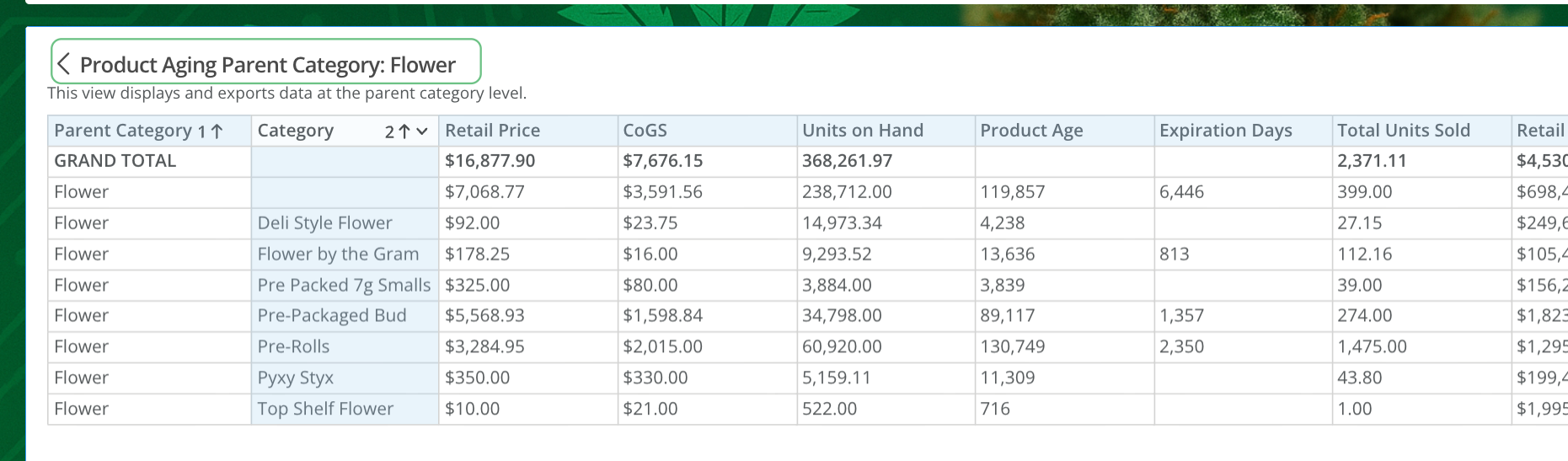Click the Product Aging Parent Category: Flower button
Image resolution: width=1568 pixels, height=461 pixels.
pos(265,62)
